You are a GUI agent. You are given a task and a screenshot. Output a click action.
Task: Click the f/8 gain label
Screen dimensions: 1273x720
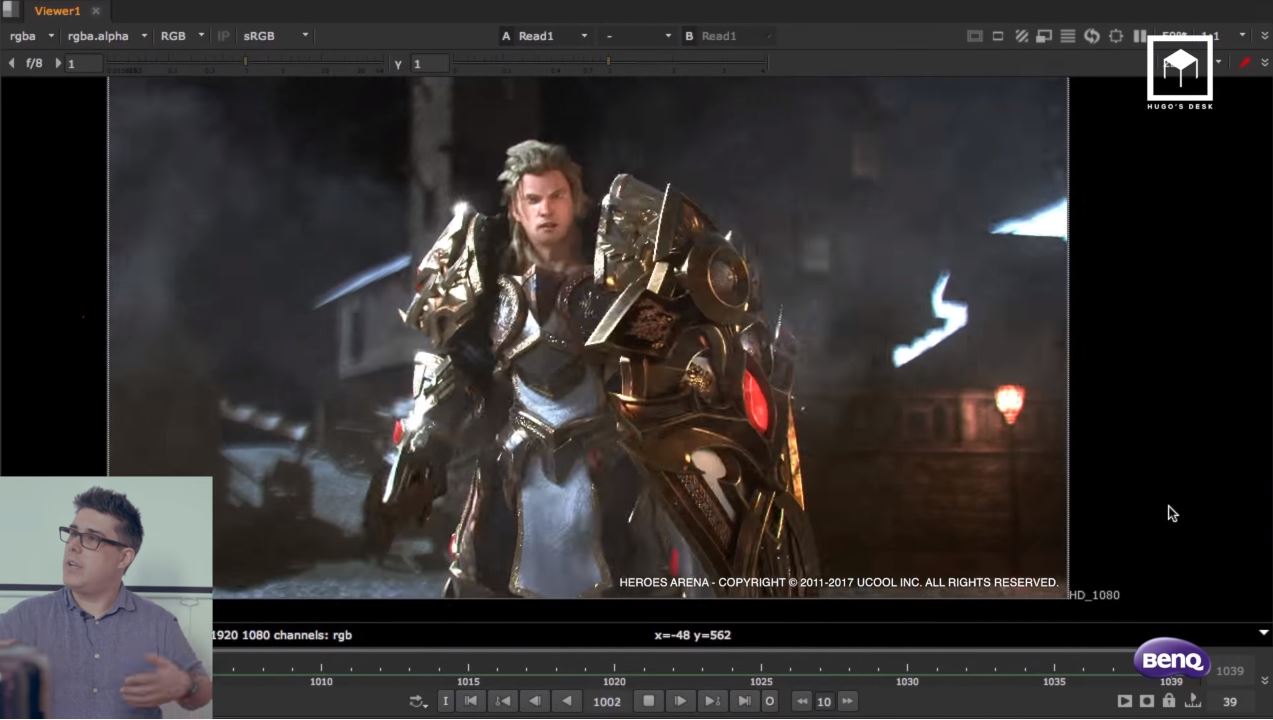tap(34, 63)
